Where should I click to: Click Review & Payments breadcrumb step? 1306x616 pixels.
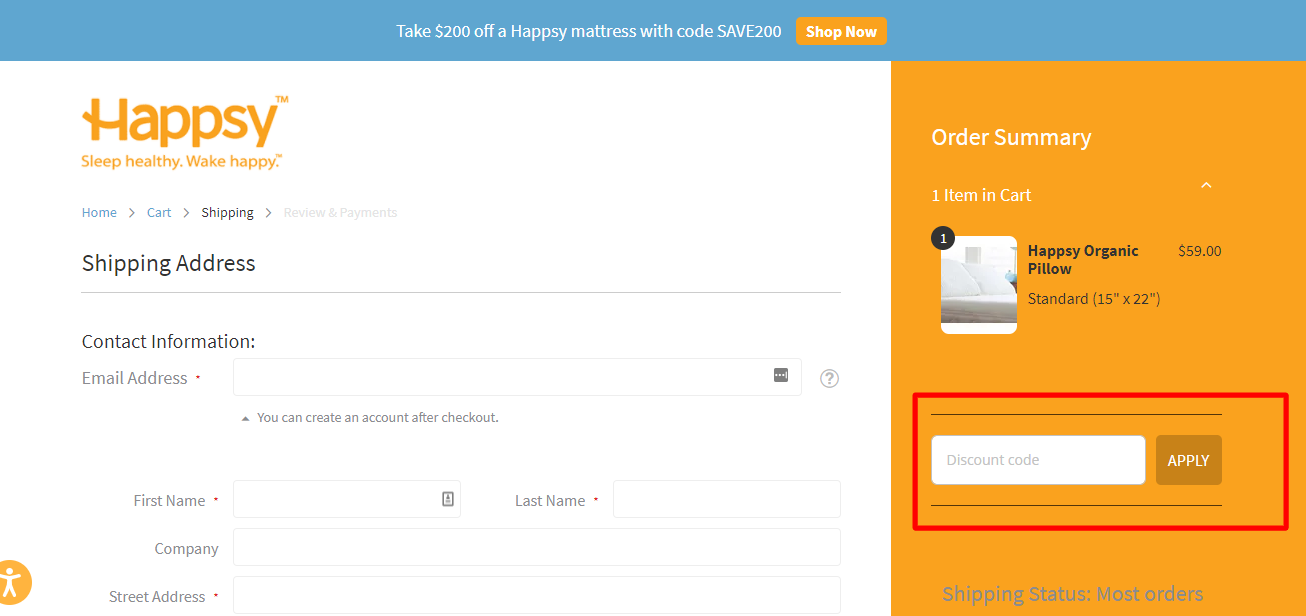pos(340,212)
